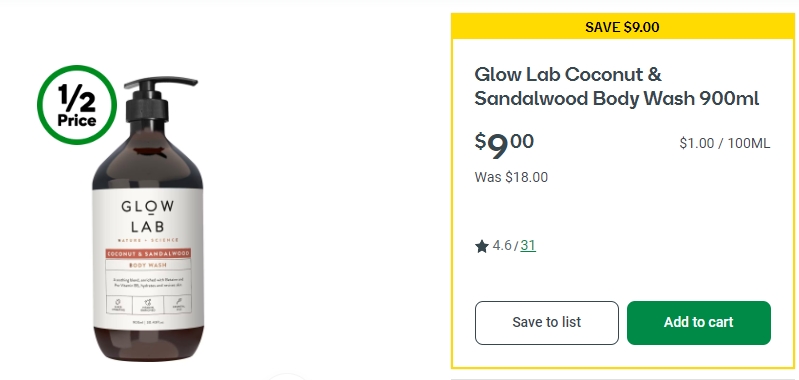
Task: Click the SAVE $9.00 yellow banner
Action: [x=622, y=27]
